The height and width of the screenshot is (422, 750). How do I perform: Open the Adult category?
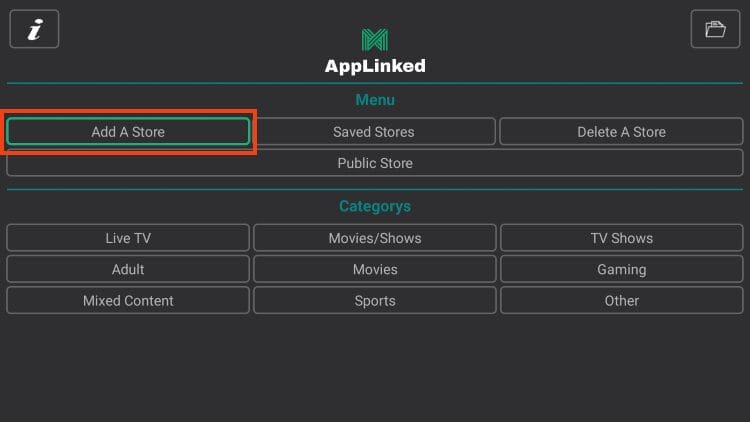pos(128,269)
